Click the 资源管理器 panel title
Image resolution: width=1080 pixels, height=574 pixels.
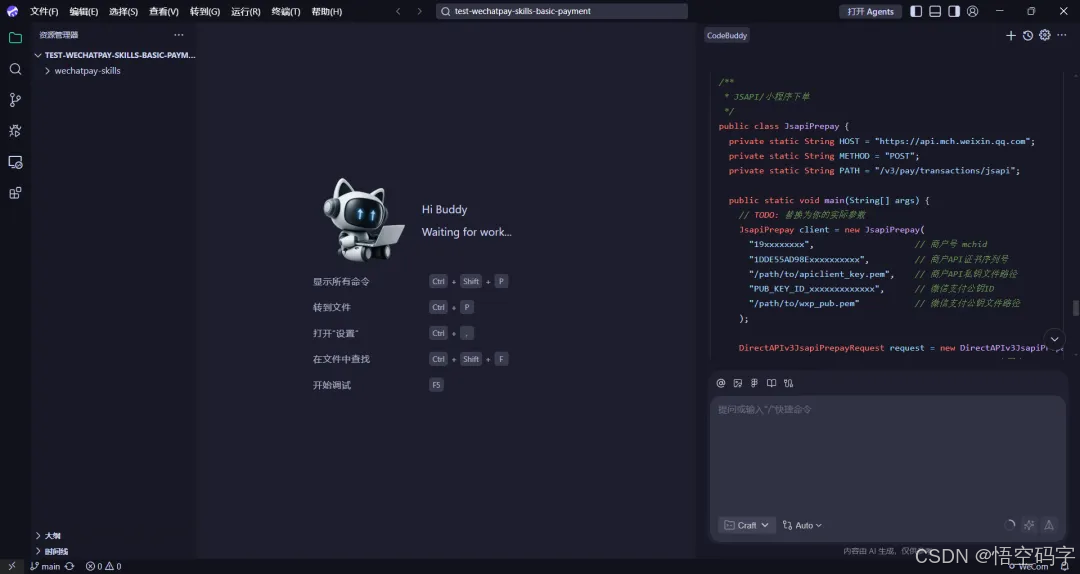59,34
